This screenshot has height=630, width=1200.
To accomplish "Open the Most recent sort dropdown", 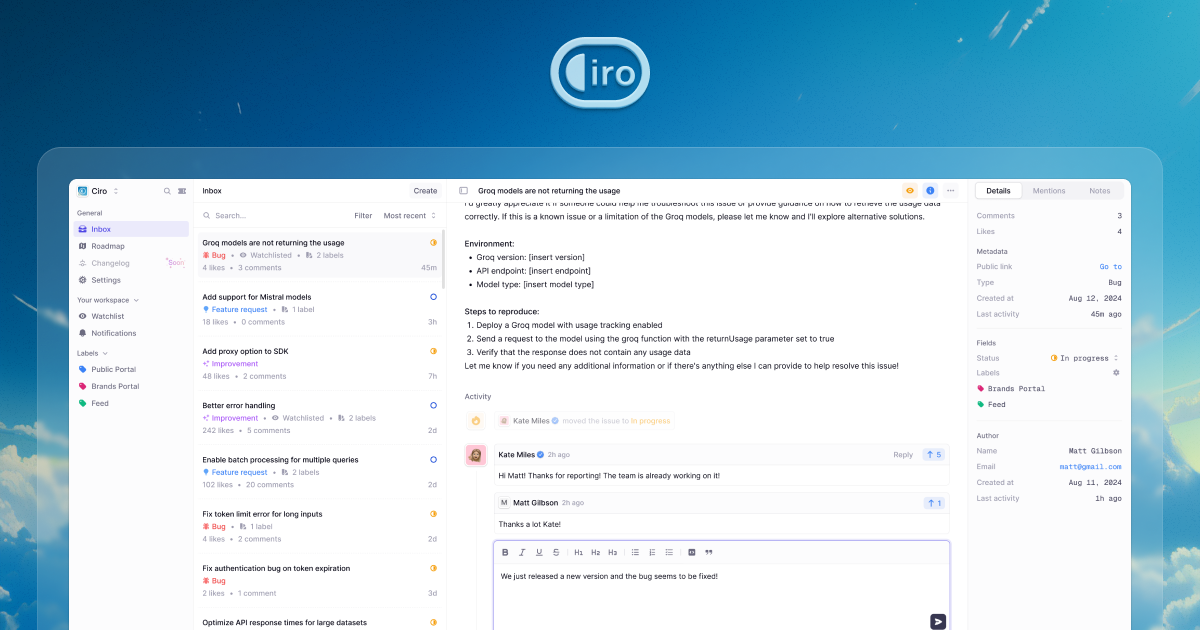I will point(410,215).
